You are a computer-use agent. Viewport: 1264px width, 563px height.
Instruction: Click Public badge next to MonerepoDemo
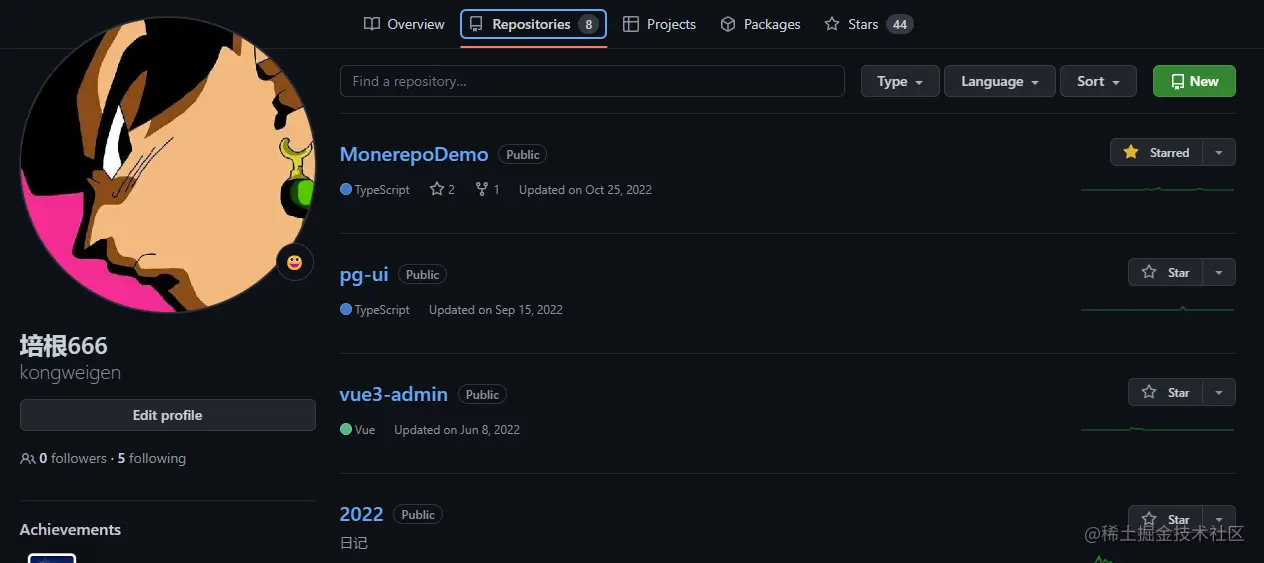523,155
